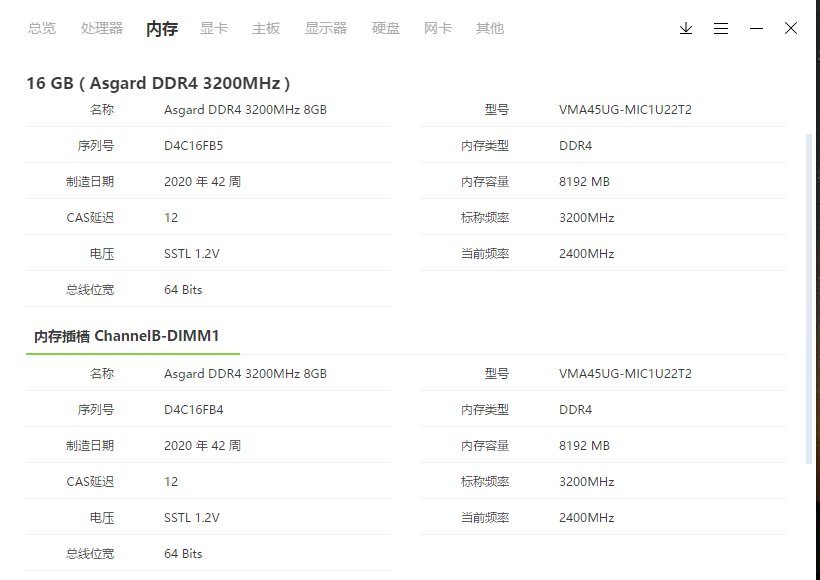Image resolution: width=820 pixels, height=580 pixels.
Task: Click the heading 16 GB (Asgard DDR4 3200MHz)
Action: (158, 83)
